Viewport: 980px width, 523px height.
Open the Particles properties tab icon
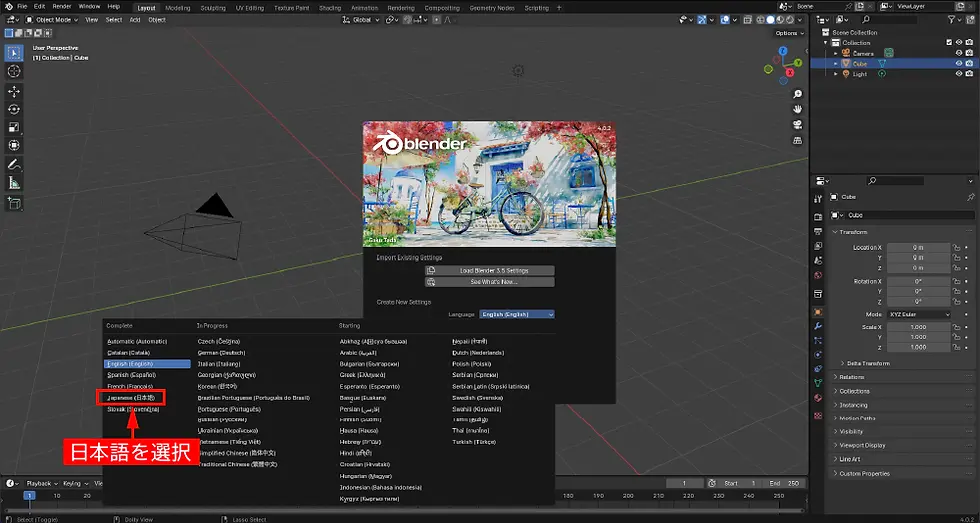[818, 341]
